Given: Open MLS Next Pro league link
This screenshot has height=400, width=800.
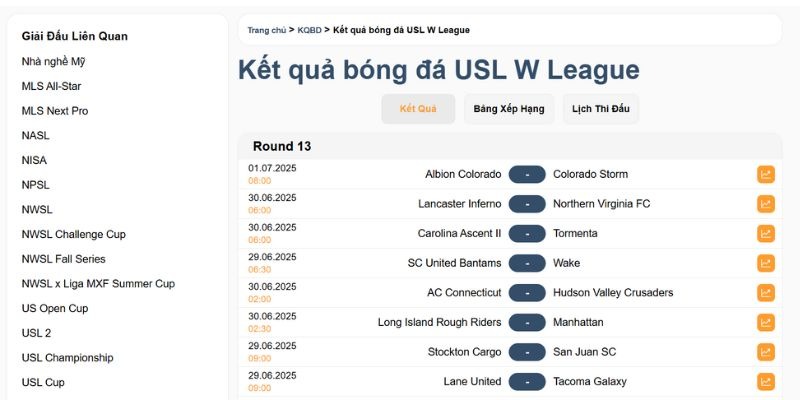Looking at the screenshot, I should point(55,111).
